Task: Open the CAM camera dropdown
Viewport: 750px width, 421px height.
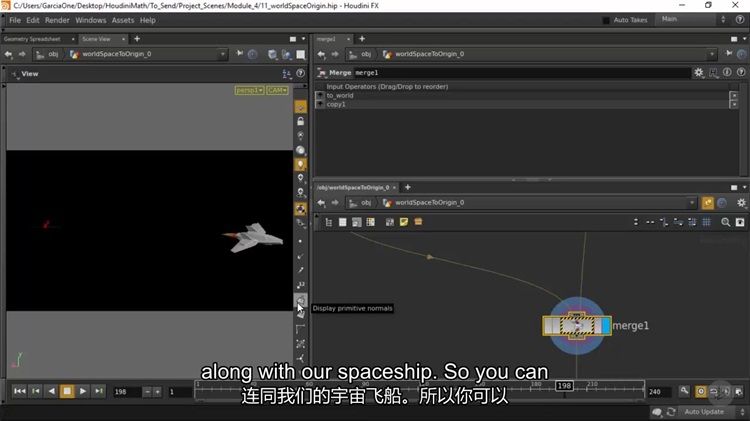Action: coord(277,90)
